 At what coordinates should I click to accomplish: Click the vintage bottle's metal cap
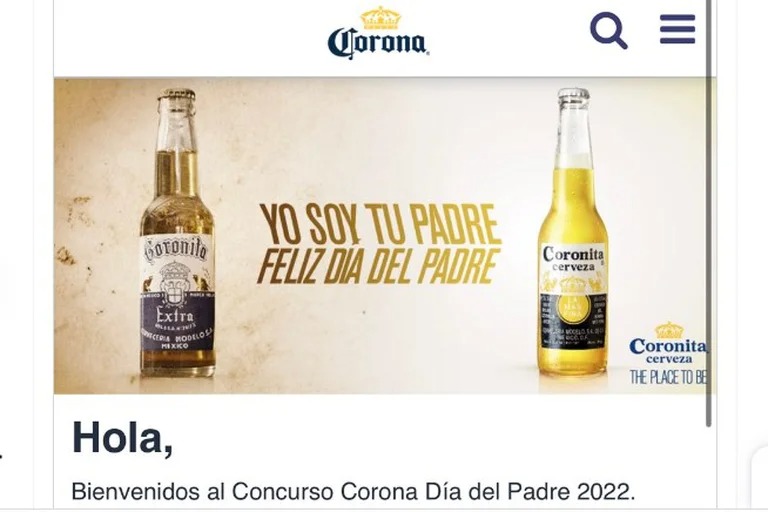tap(176, 95)
